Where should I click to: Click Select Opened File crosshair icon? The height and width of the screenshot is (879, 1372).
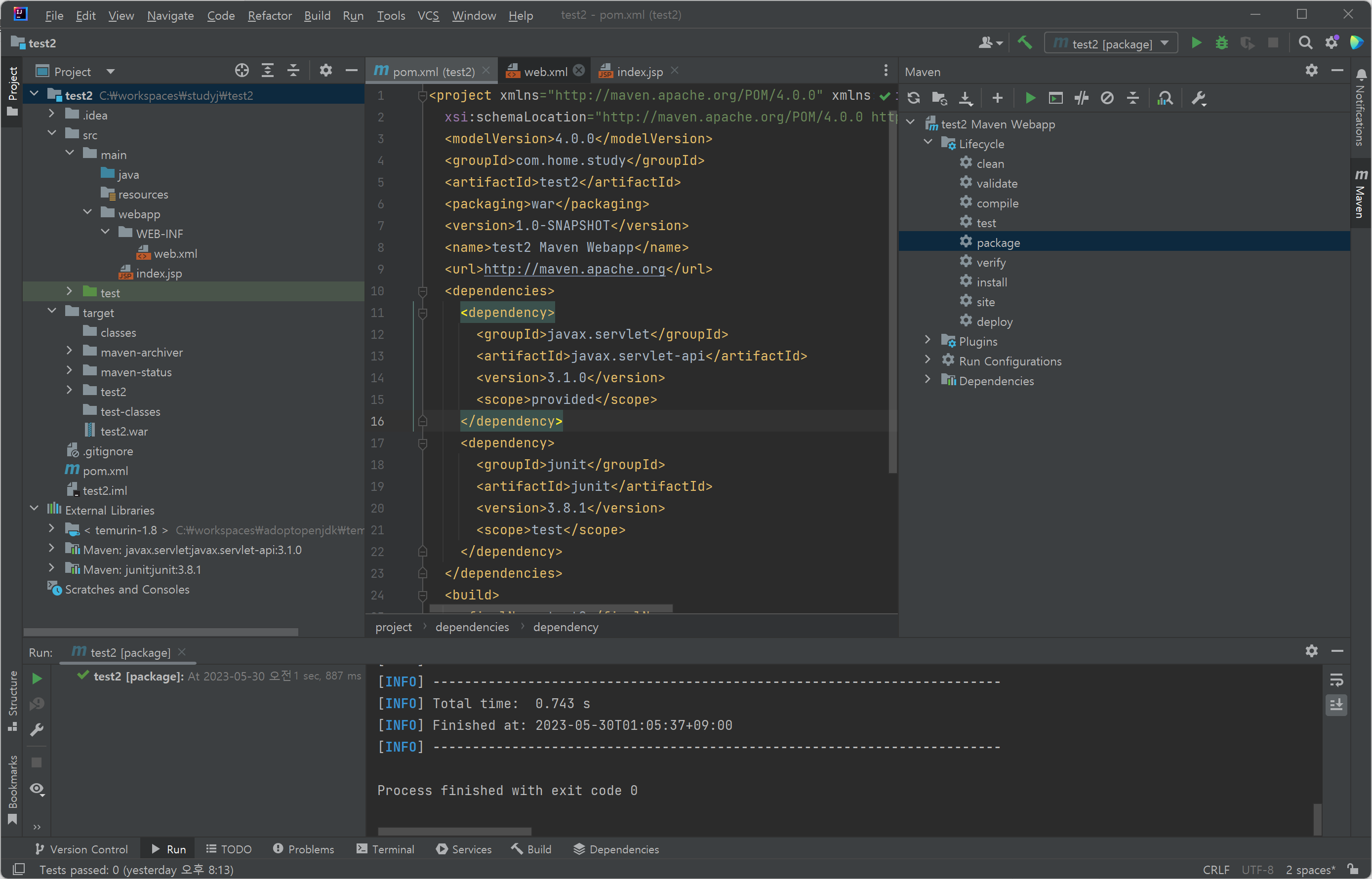242,71
